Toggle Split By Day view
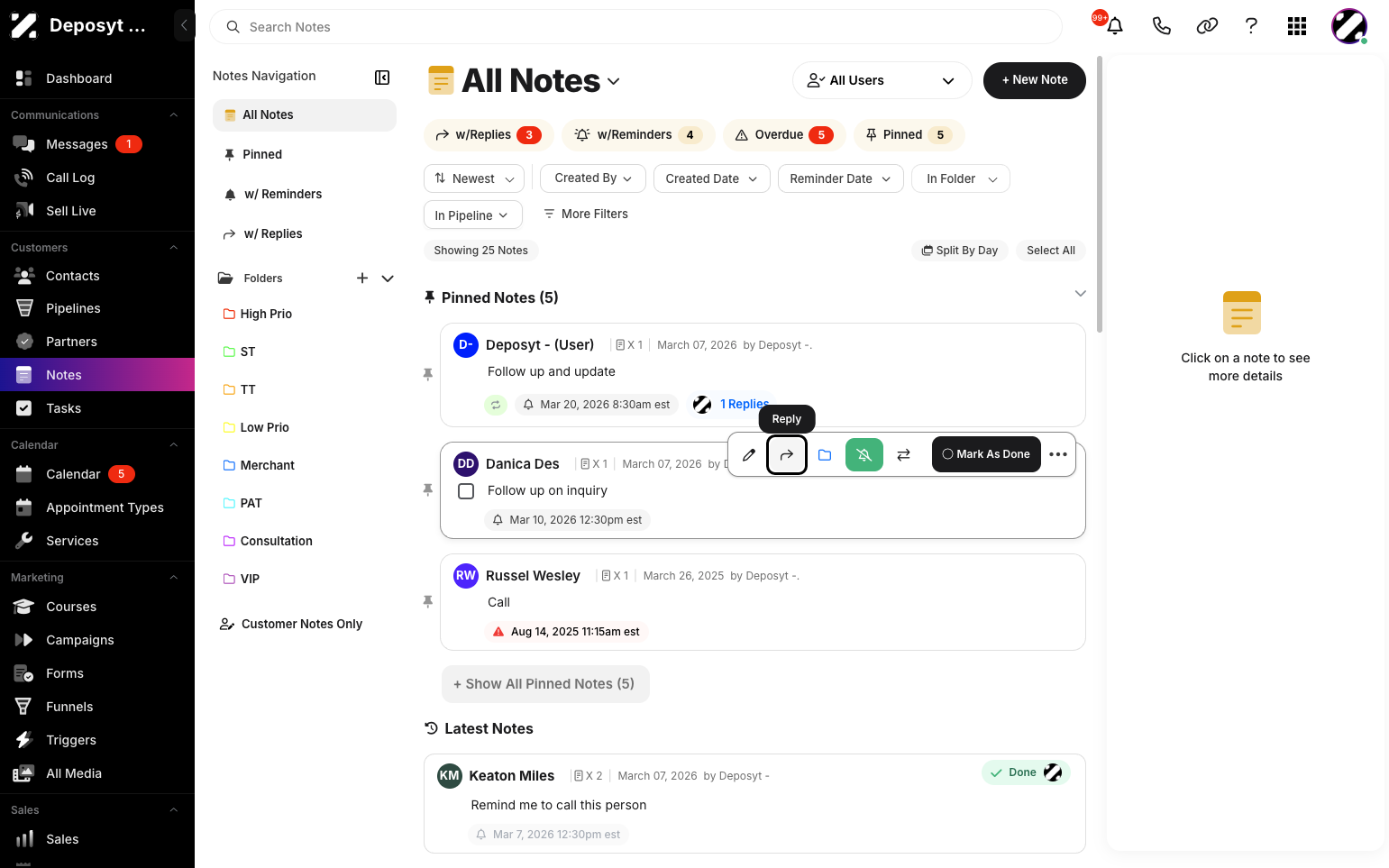This screenshot has height=868, width=1389. 959,251
